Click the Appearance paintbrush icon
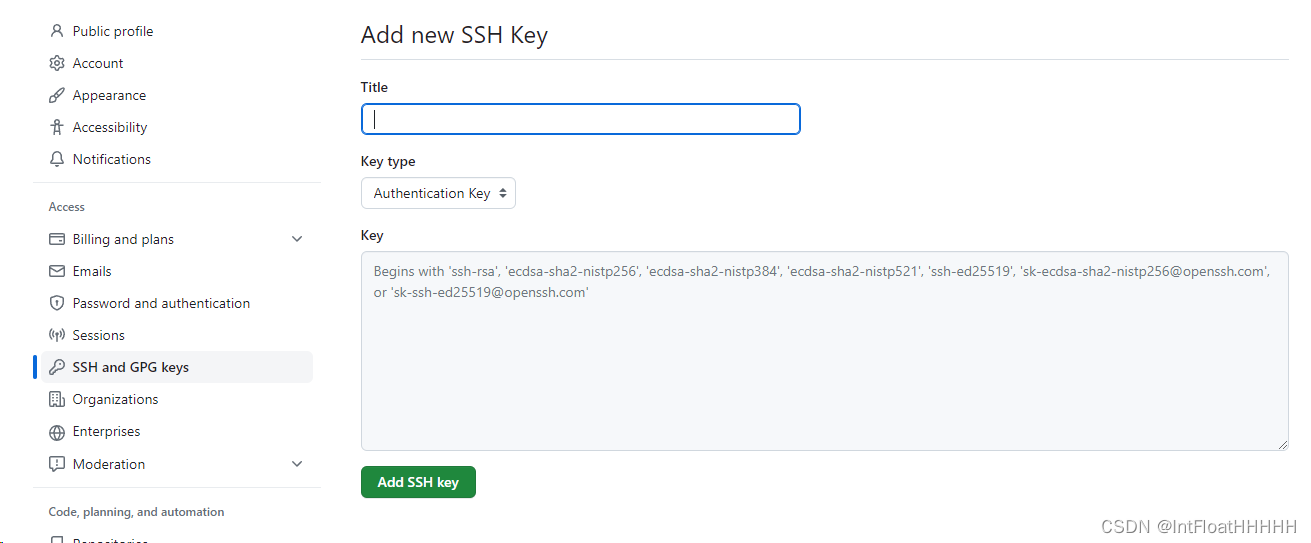 click(x=57, y=95)
